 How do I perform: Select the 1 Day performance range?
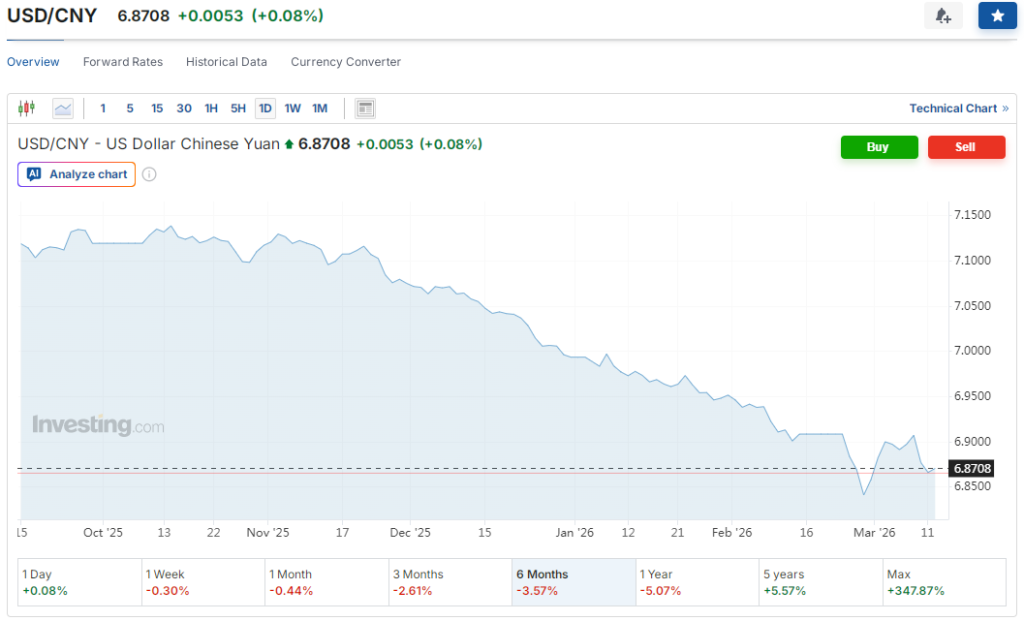point(79,582)
